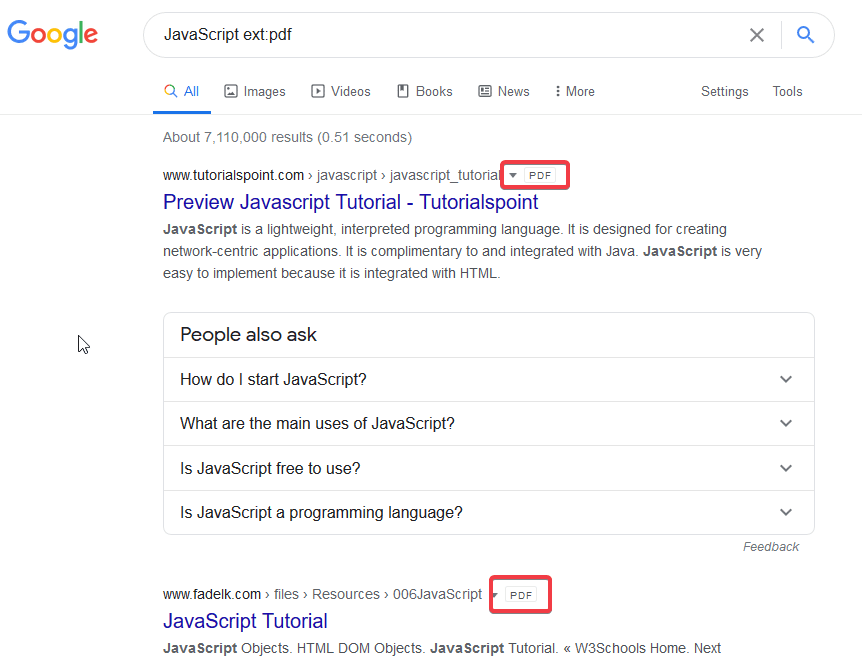
Task: Open the More menu
Action: (574, 91)
